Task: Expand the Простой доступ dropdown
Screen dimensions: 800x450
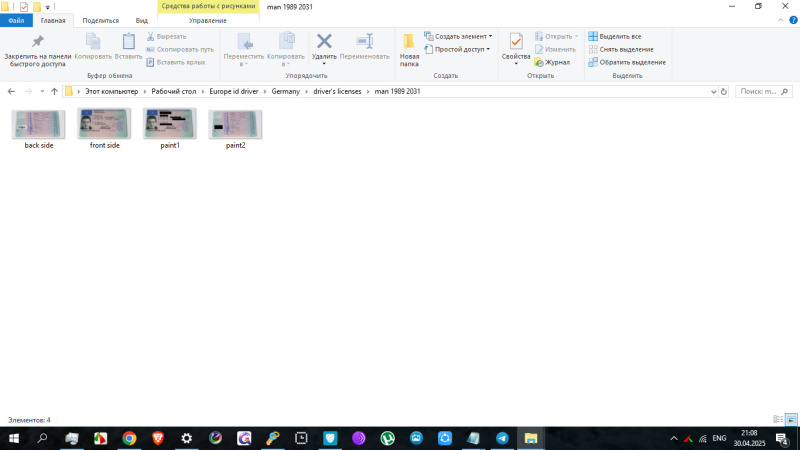Action: click(488, 49)
